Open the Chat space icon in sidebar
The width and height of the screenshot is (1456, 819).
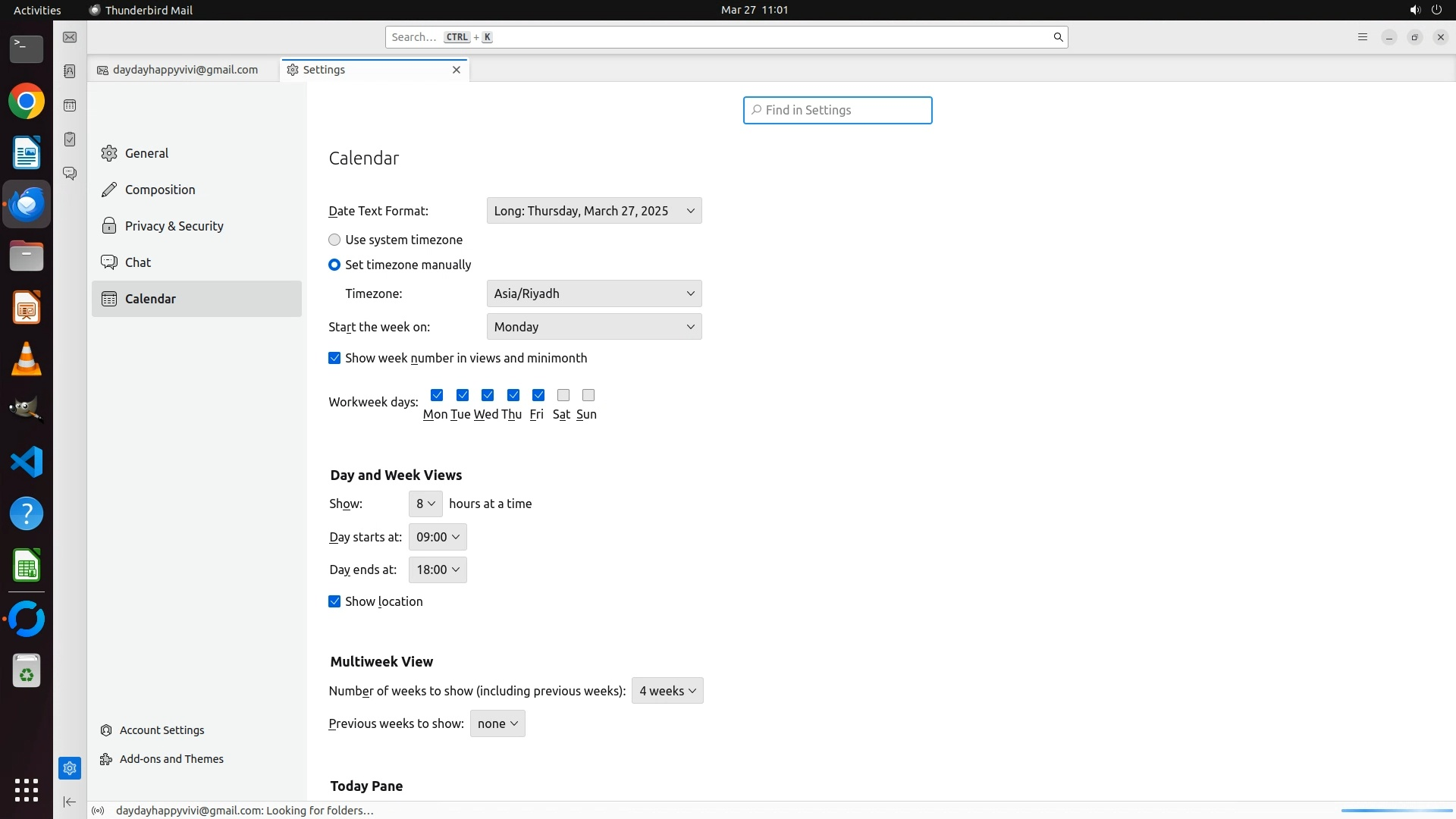point(70,174)
